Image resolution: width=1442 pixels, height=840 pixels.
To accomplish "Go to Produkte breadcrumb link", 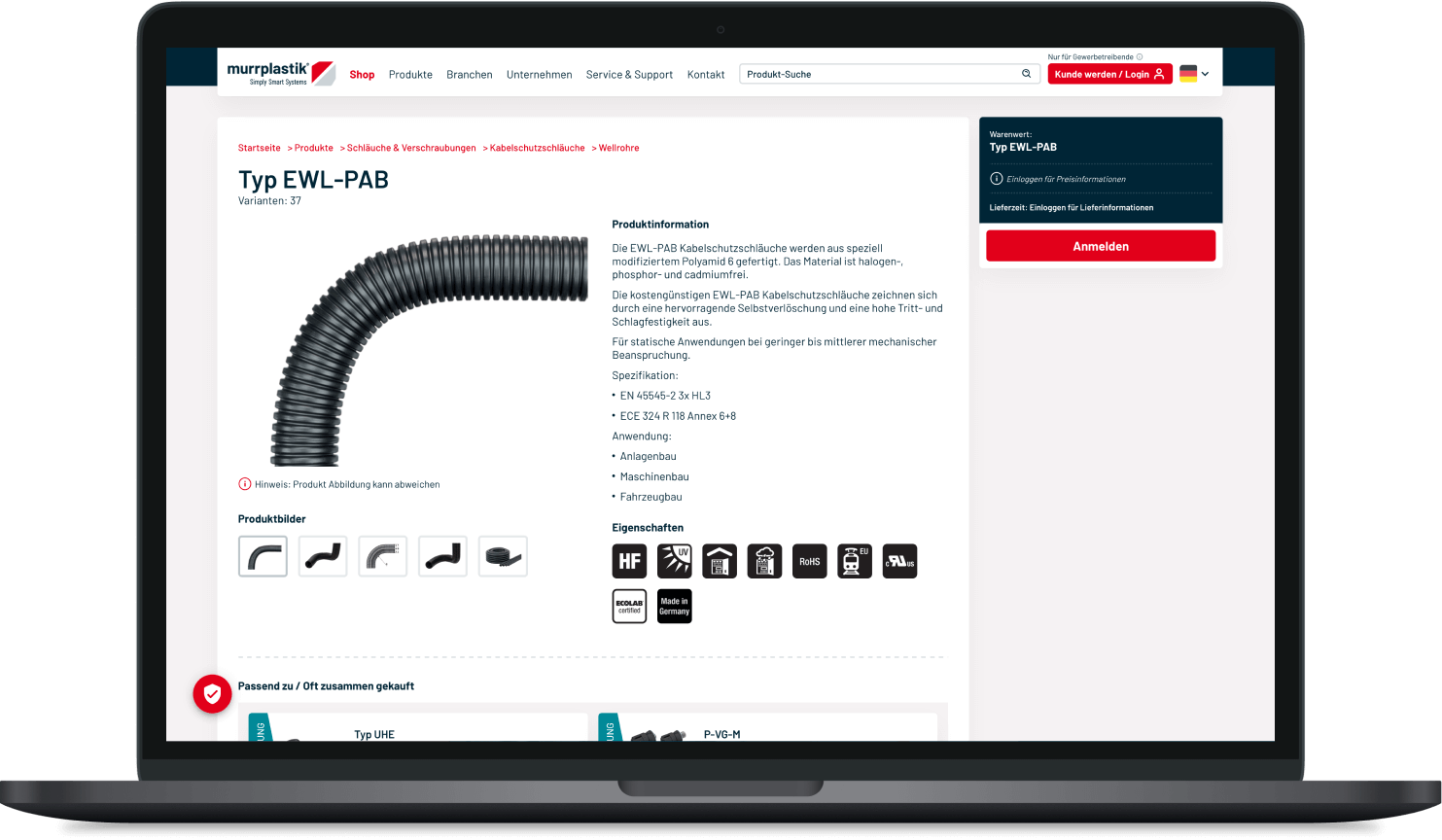I will [x=314, y=148].
